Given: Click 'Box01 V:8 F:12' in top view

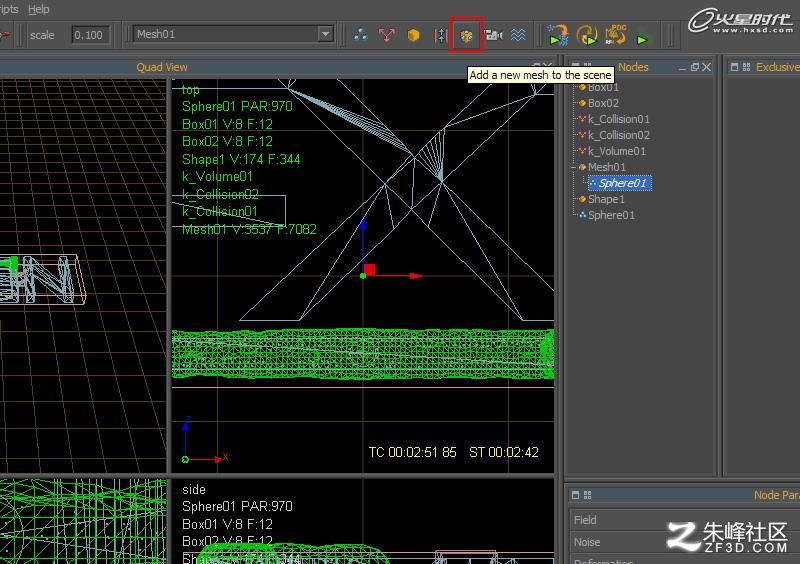Looking at the screenshot, I should point(227,124).
